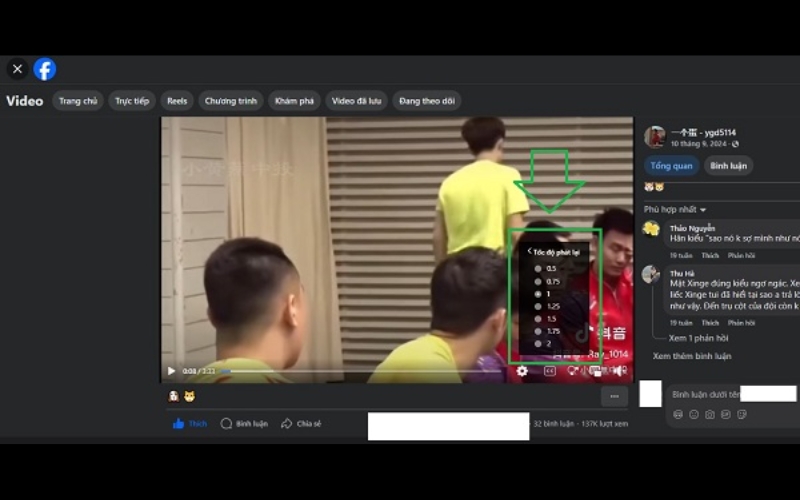
Task: View the 32 bình luận count
Action: [554, 423]
